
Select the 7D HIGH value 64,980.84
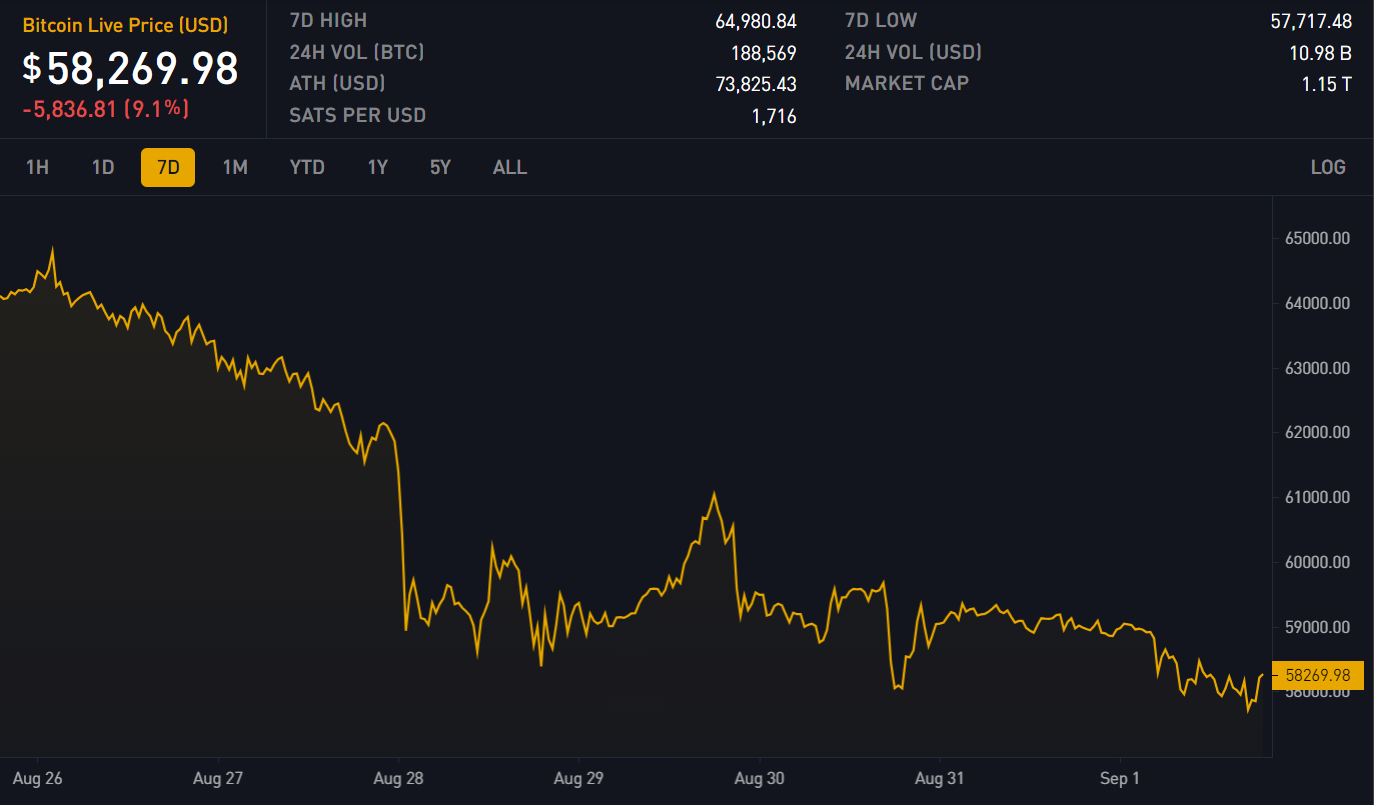pos(755,21)
